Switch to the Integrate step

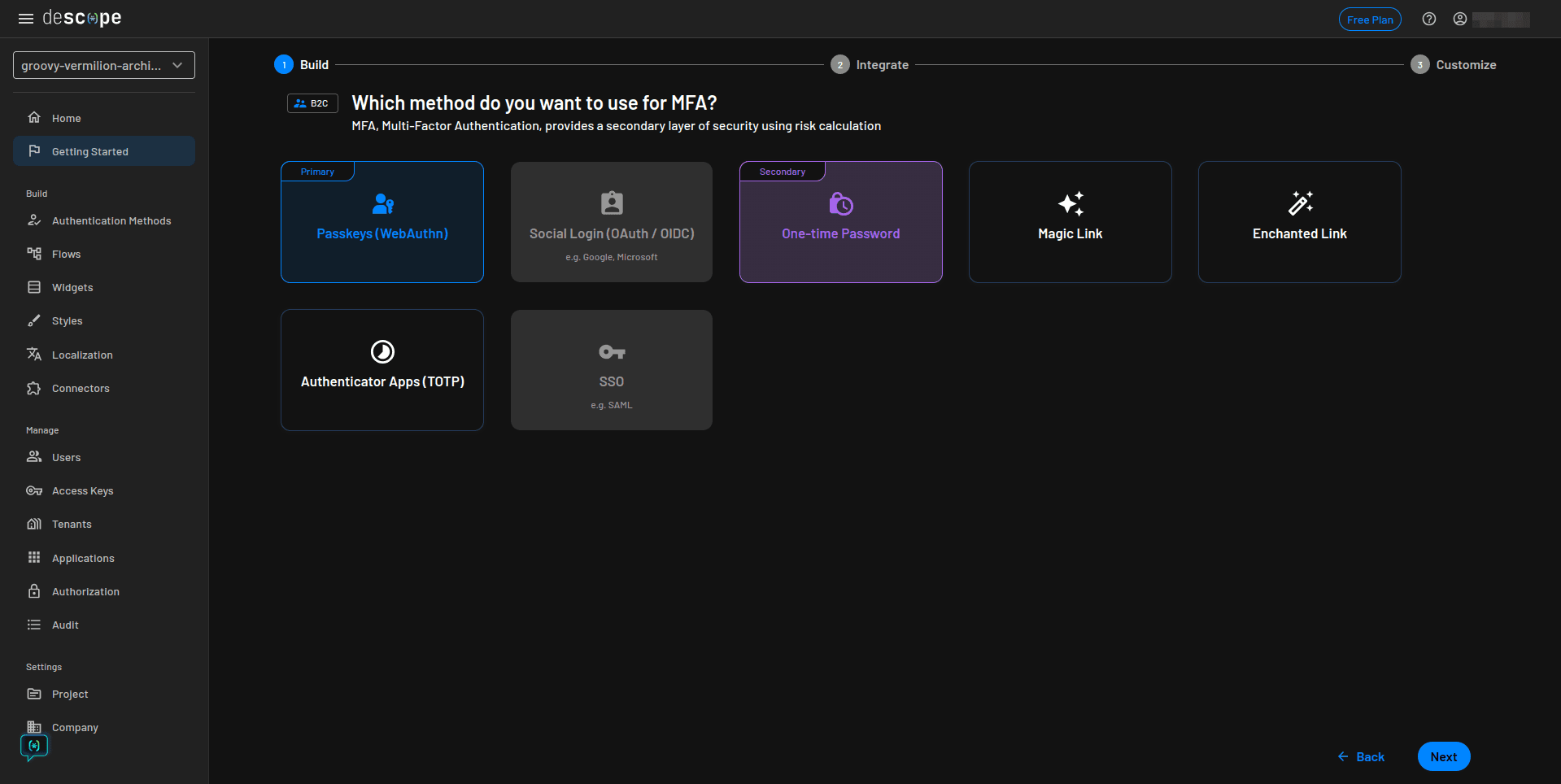(870, 65)
